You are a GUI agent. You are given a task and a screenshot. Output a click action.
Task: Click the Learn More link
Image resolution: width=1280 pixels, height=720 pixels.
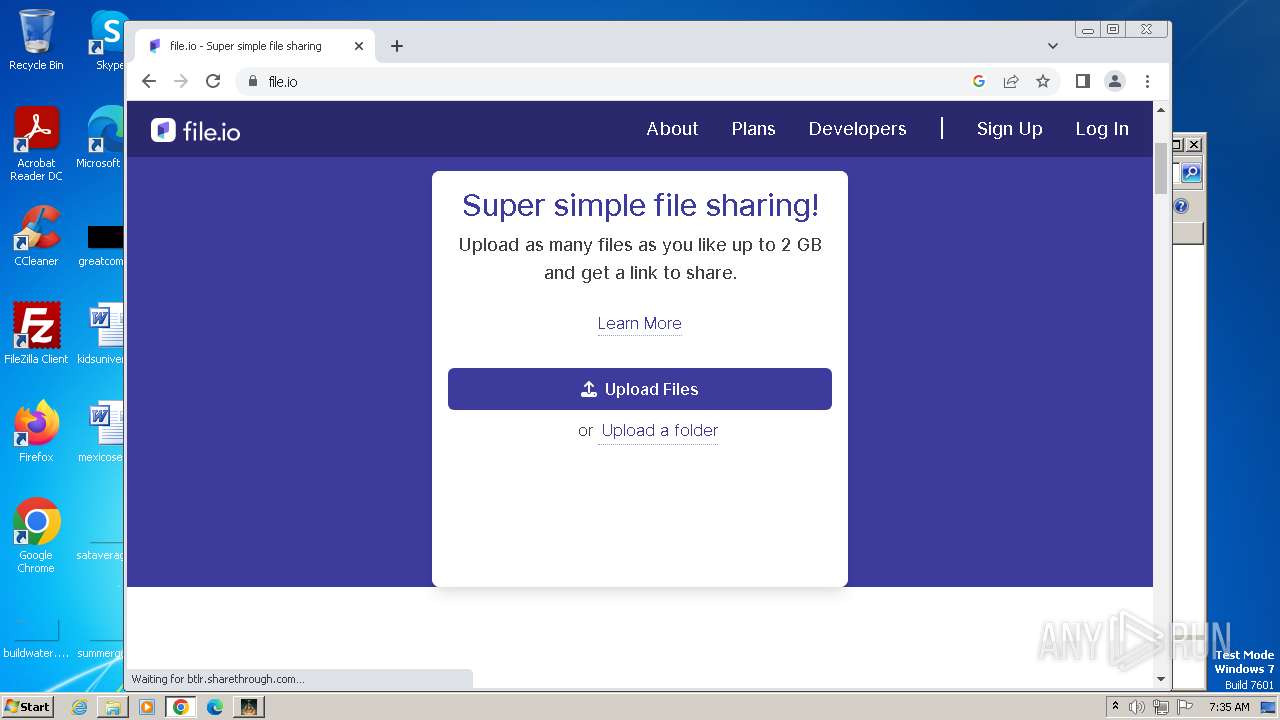pyautogui.click(x=639, y=323)
